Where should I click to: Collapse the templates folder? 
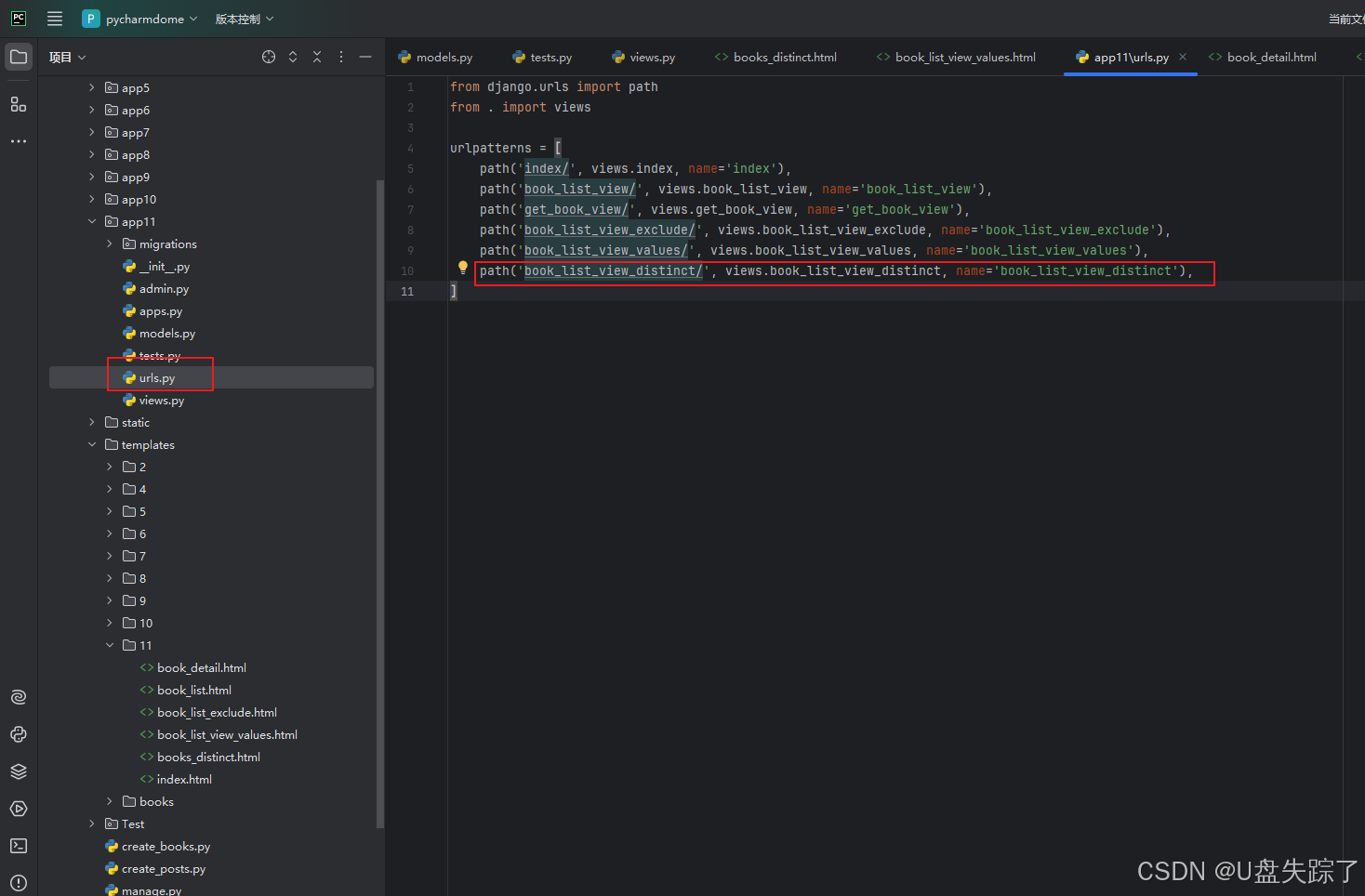point(91,444)
